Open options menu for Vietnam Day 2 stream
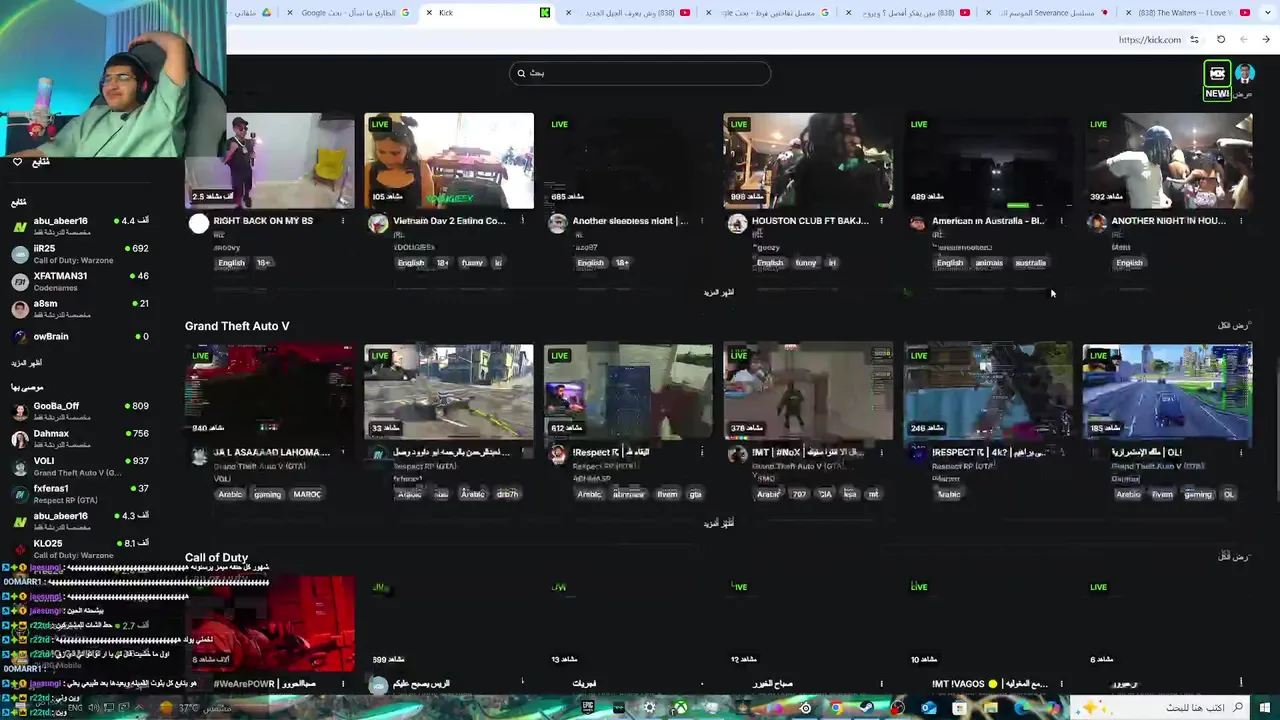 (x=523, y=221)
